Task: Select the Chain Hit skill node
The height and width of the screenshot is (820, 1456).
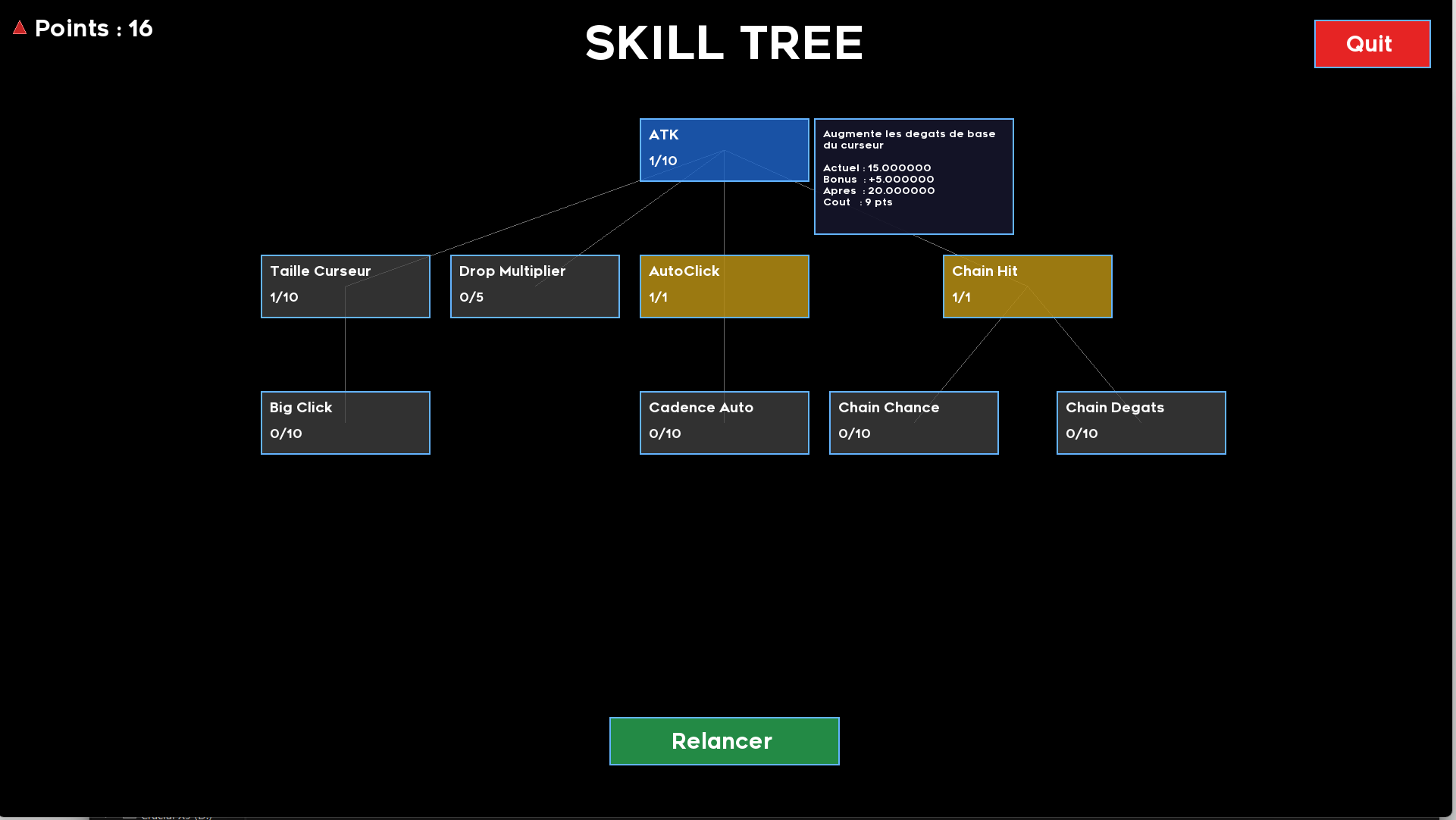Action: (x=1027, y=286)
